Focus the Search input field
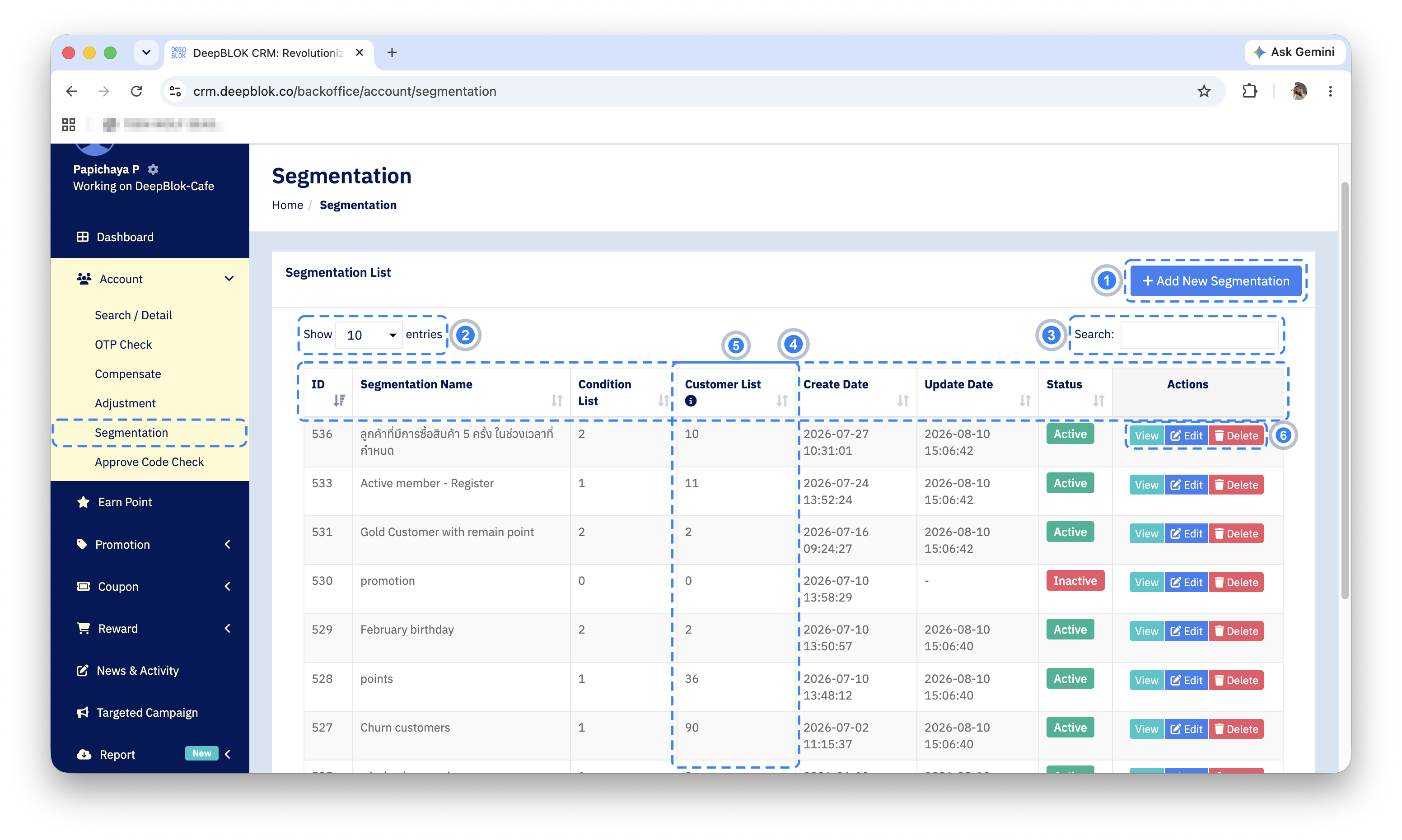 point(1199,335)
